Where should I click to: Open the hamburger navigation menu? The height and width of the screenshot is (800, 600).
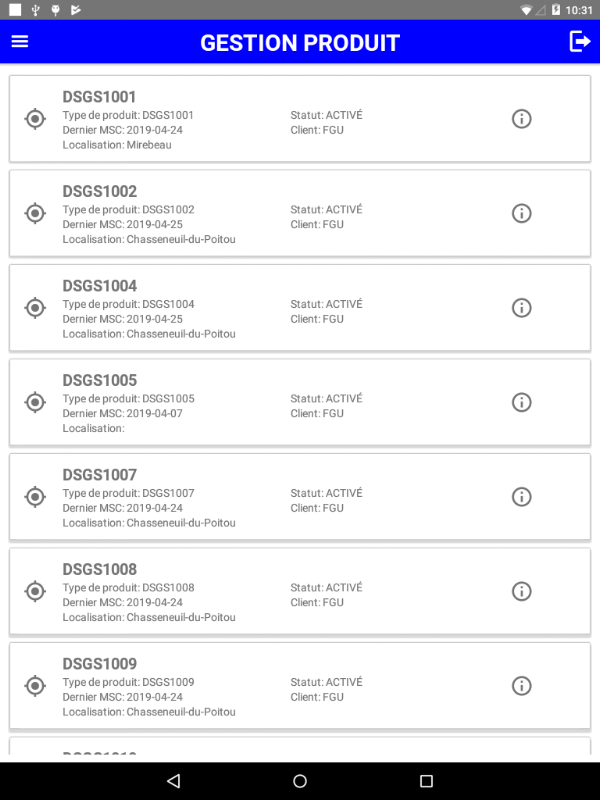[20, 42]
